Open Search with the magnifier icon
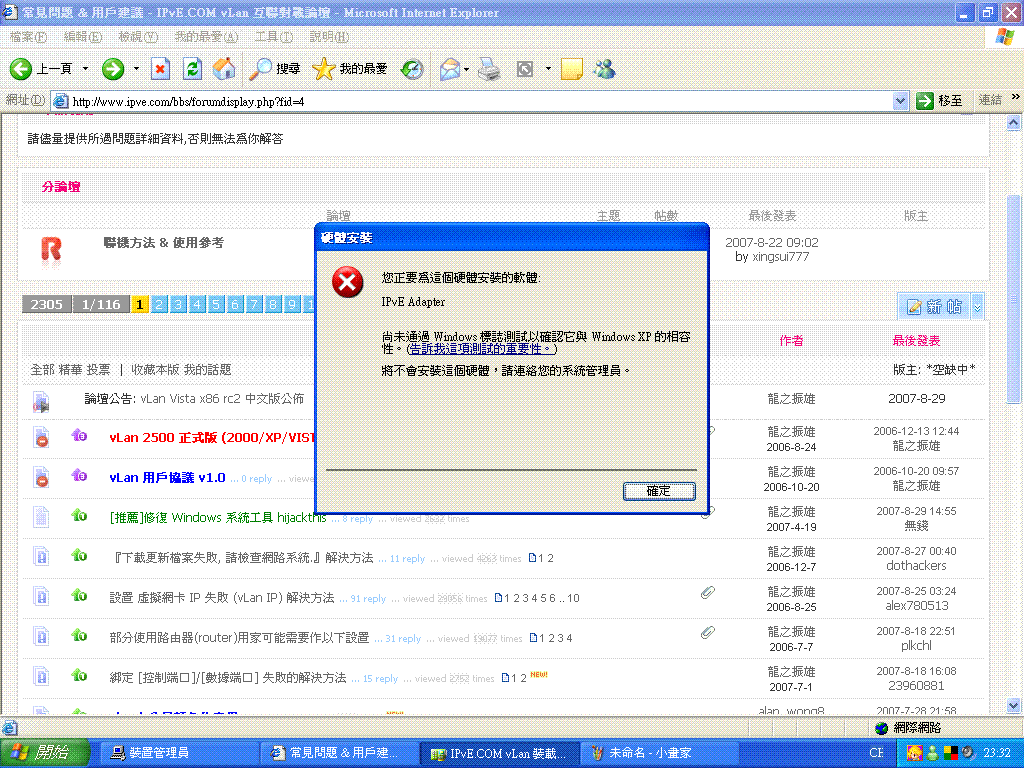The width and height of the screenshot is (1024, 768). coord(260,69)
